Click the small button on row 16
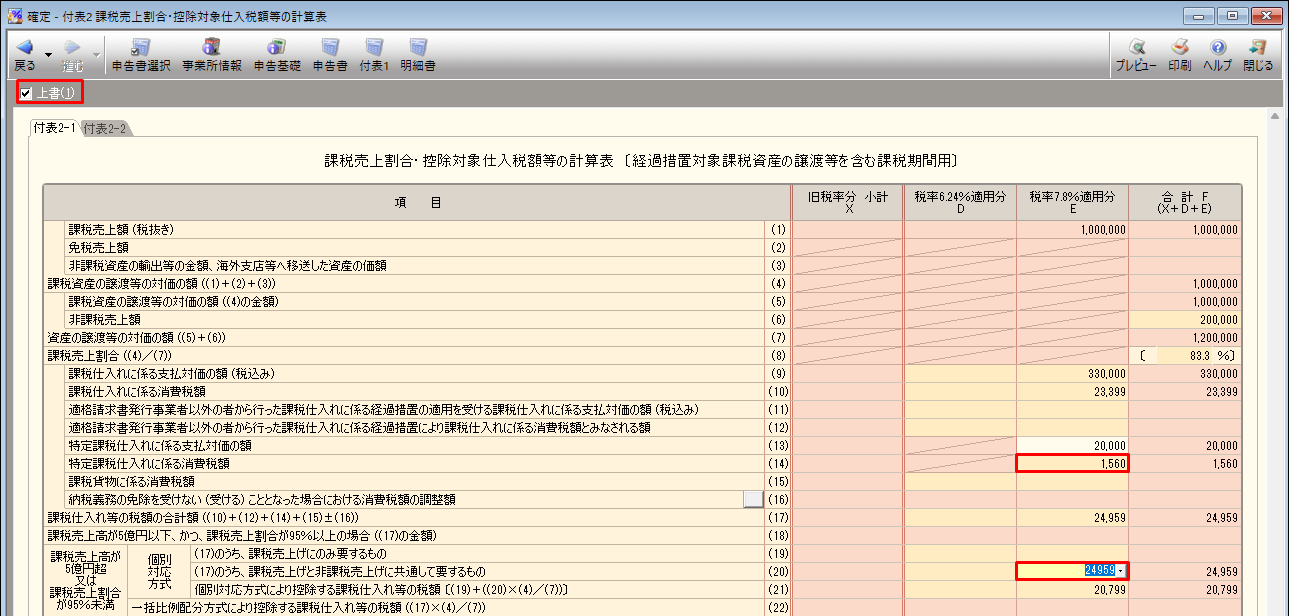Screen dimensions: 1289x616 753,499
